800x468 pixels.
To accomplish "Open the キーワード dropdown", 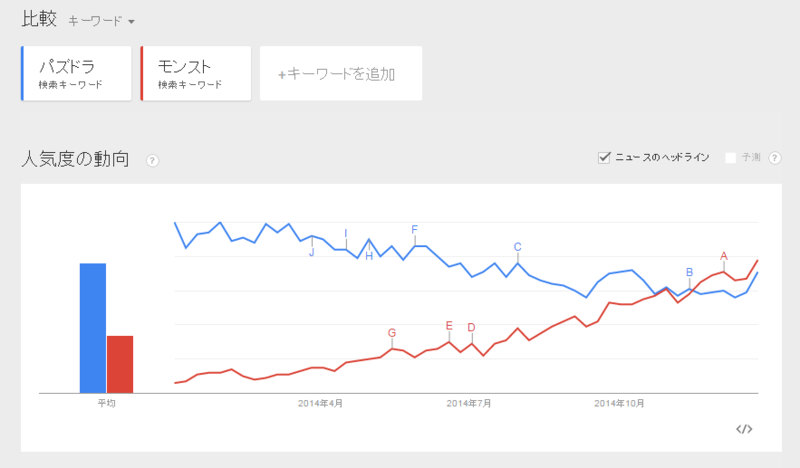I will [x=102, y=20].
